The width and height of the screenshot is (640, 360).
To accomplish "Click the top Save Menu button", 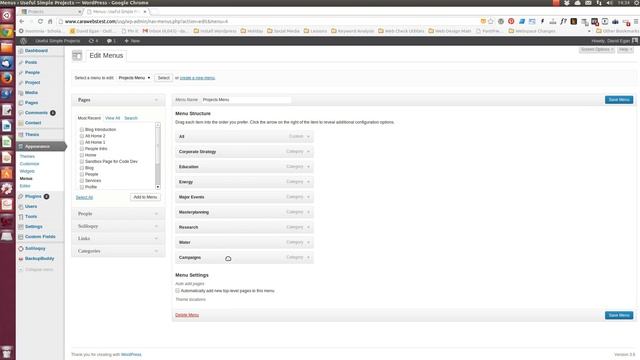I will coord(619,100).
